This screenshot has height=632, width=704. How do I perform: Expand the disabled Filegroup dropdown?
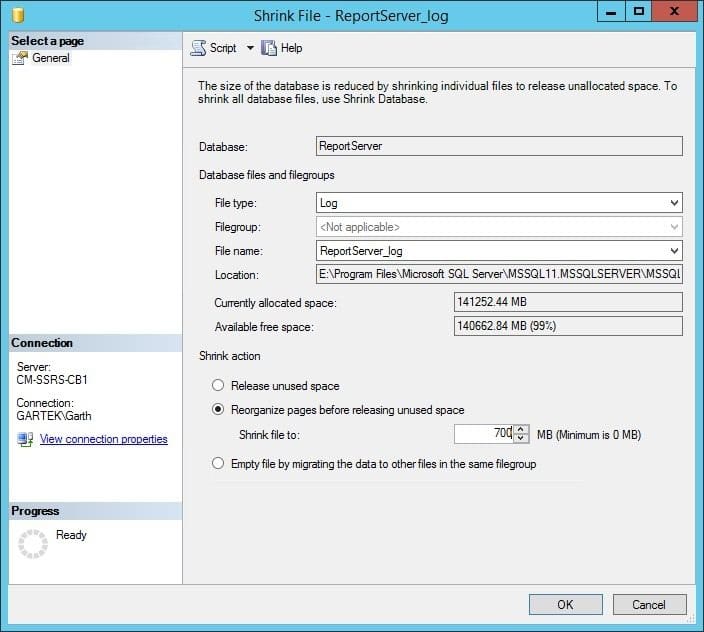[674, 227]
